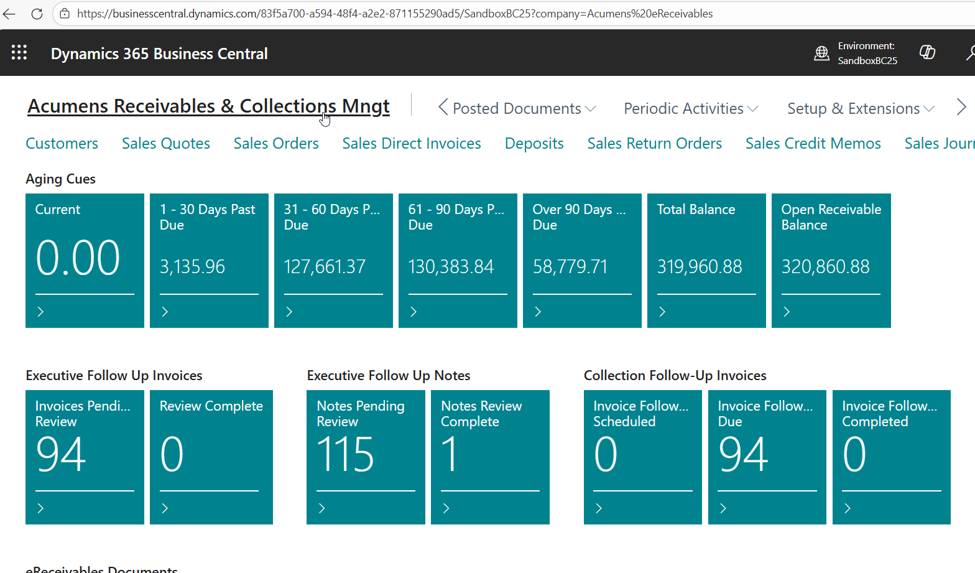Click the Current value 0.00

tap(78, 257)
